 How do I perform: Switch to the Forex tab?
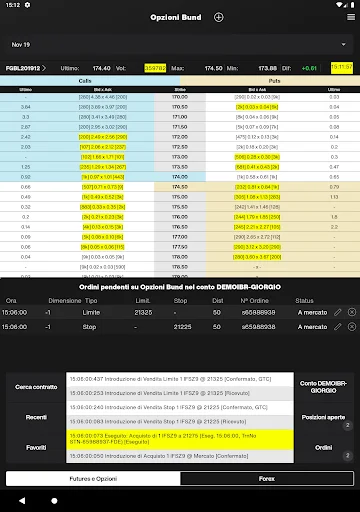click(267, 479)
